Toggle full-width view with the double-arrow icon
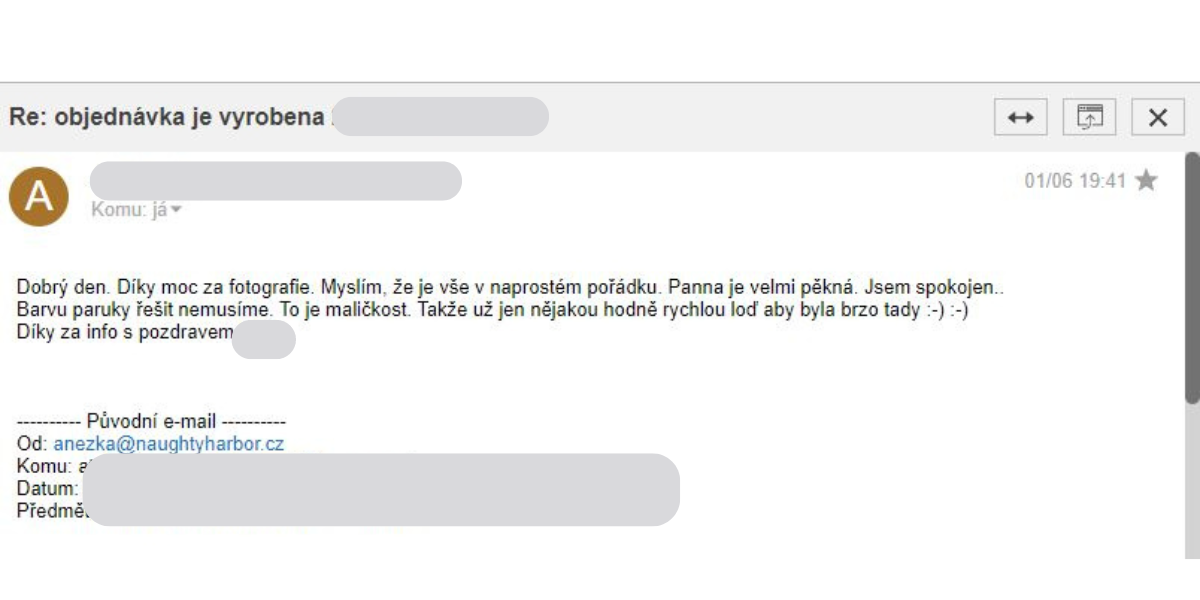The height and width of the screenshot is (600, 1200). coord(1020,117)
